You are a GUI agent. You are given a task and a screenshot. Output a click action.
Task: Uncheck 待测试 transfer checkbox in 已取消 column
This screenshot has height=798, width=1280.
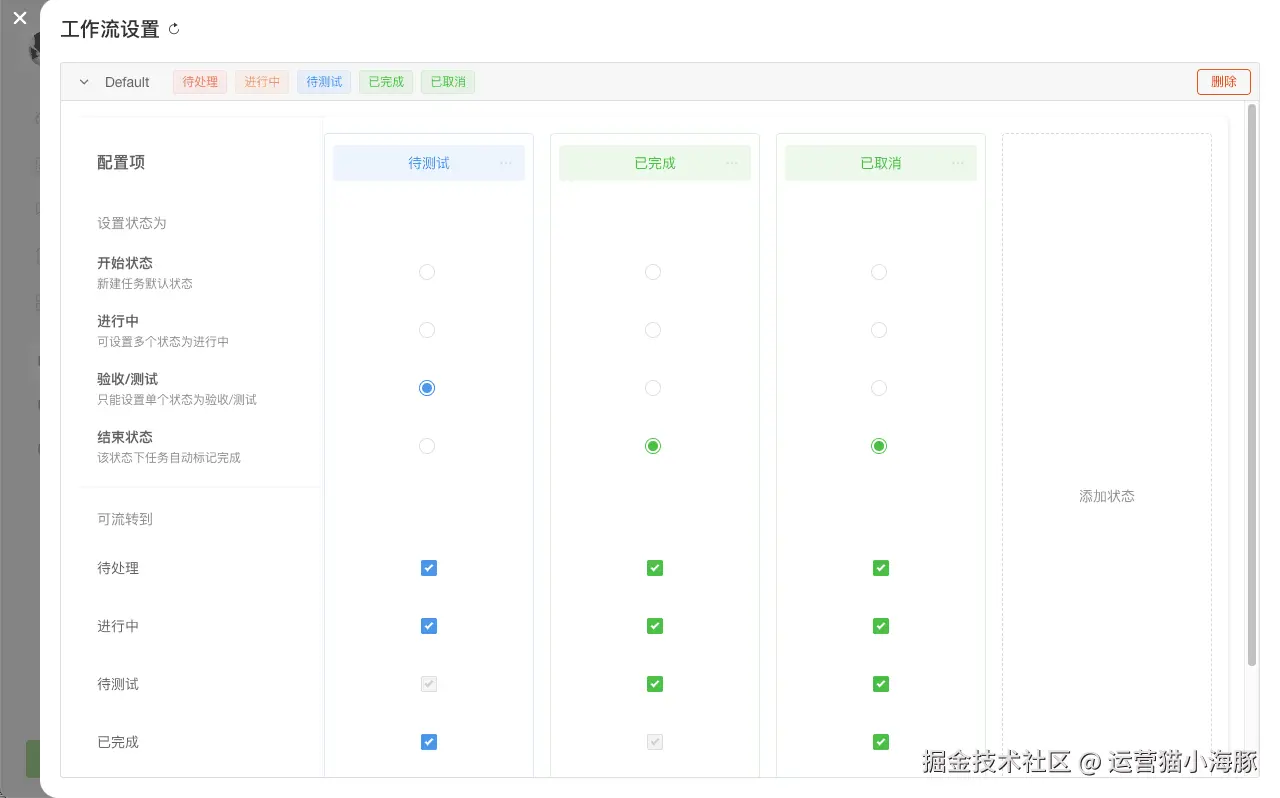(x=880, y=683)
